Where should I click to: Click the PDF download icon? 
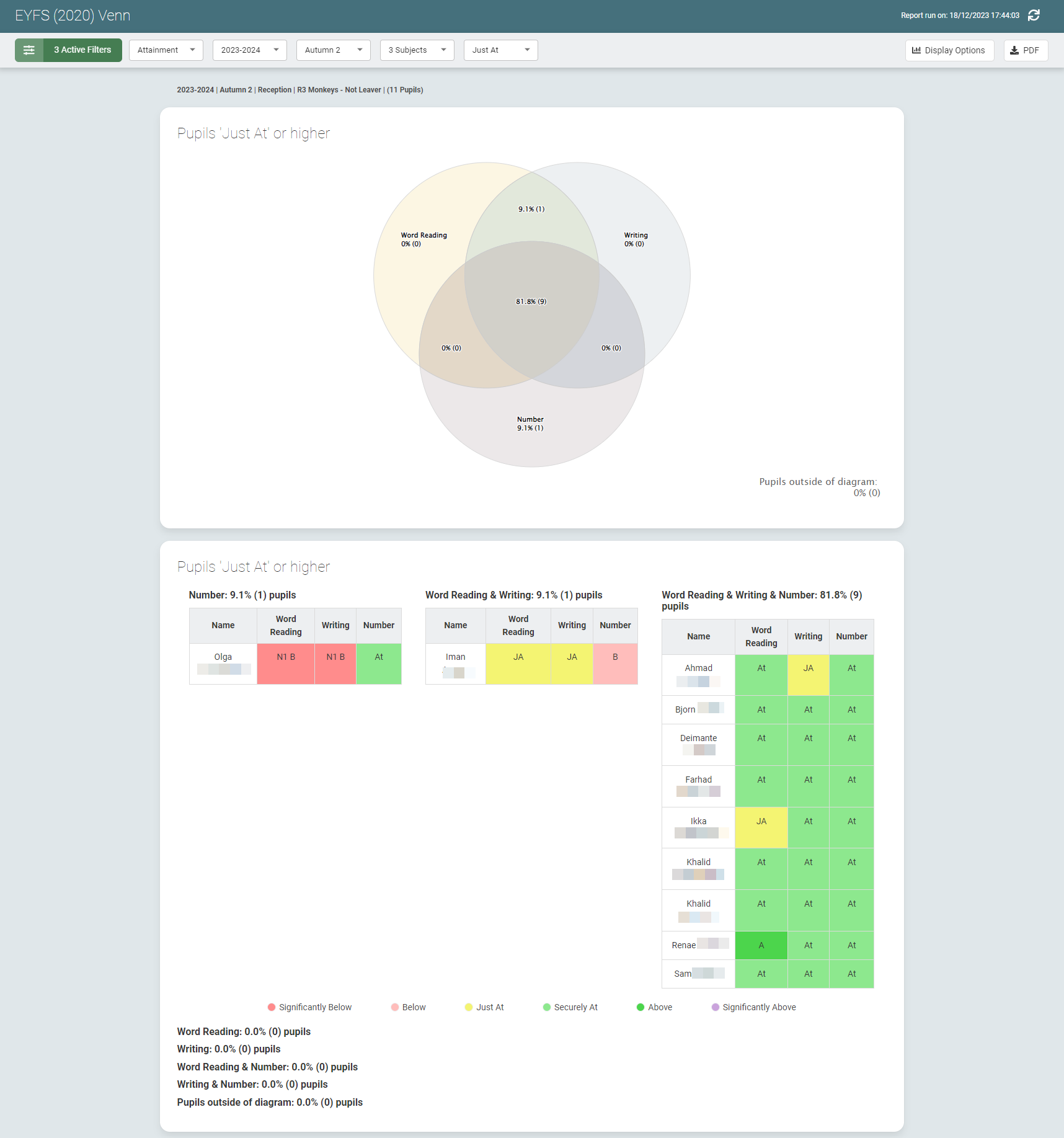(1014, 50)
